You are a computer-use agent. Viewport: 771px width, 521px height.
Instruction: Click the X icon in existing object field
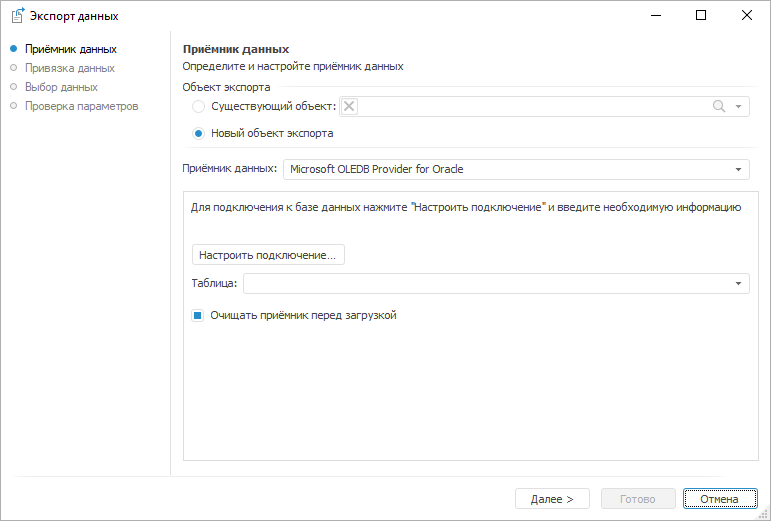click(349, 107)
